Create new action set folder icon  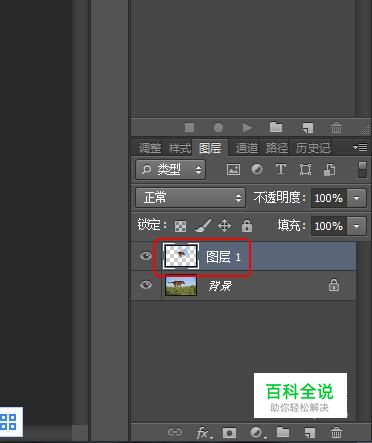(276, 127)
